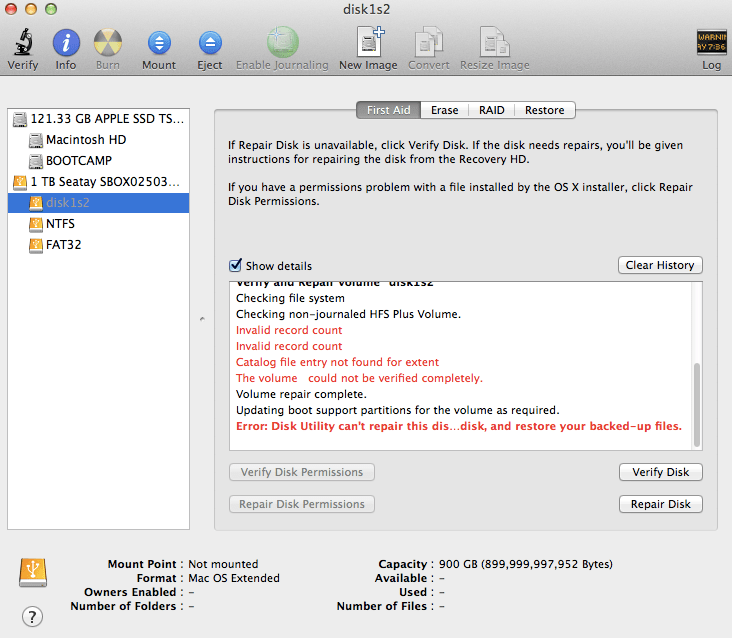Switch to the Erase tab

[444, 110]
